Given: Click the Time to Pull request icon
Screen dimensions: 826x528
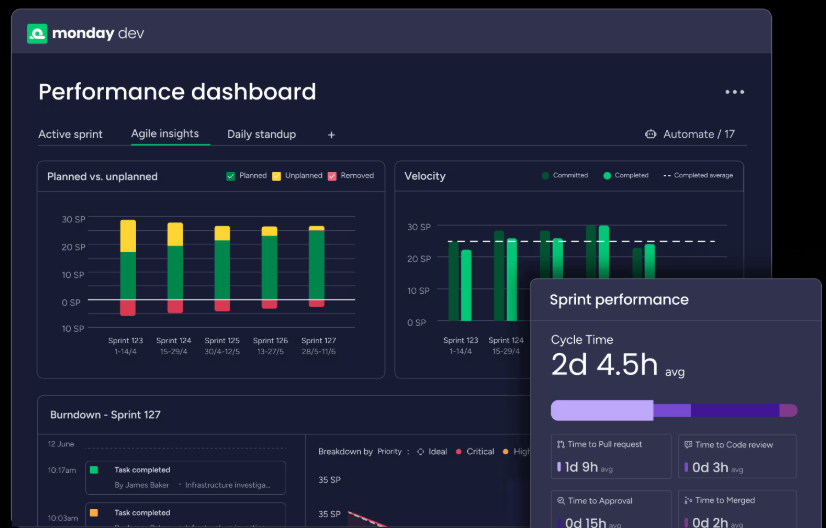Looking at the screenshot, I should 559,444.
